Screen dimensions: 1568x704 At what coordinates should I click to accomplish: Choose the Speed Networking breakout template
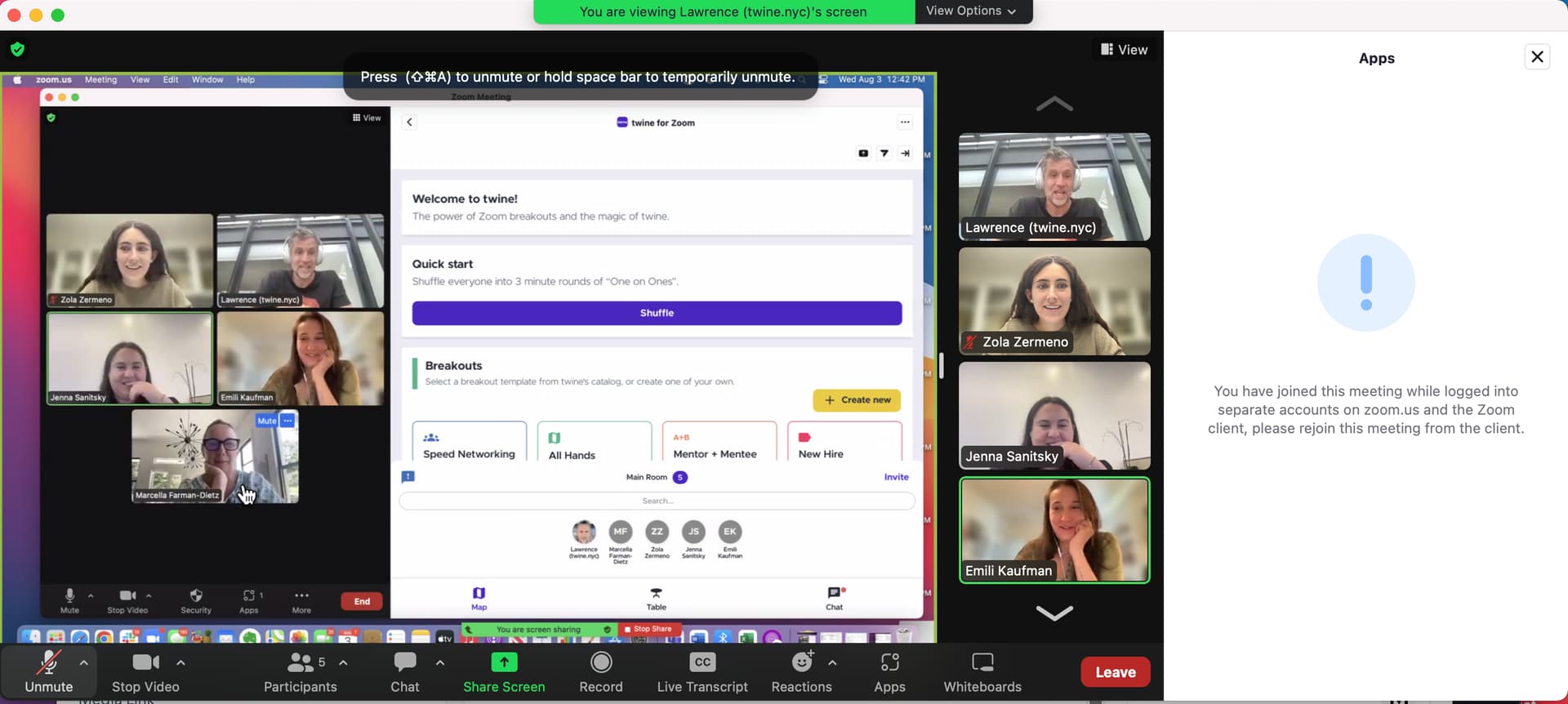click(470, 442)
